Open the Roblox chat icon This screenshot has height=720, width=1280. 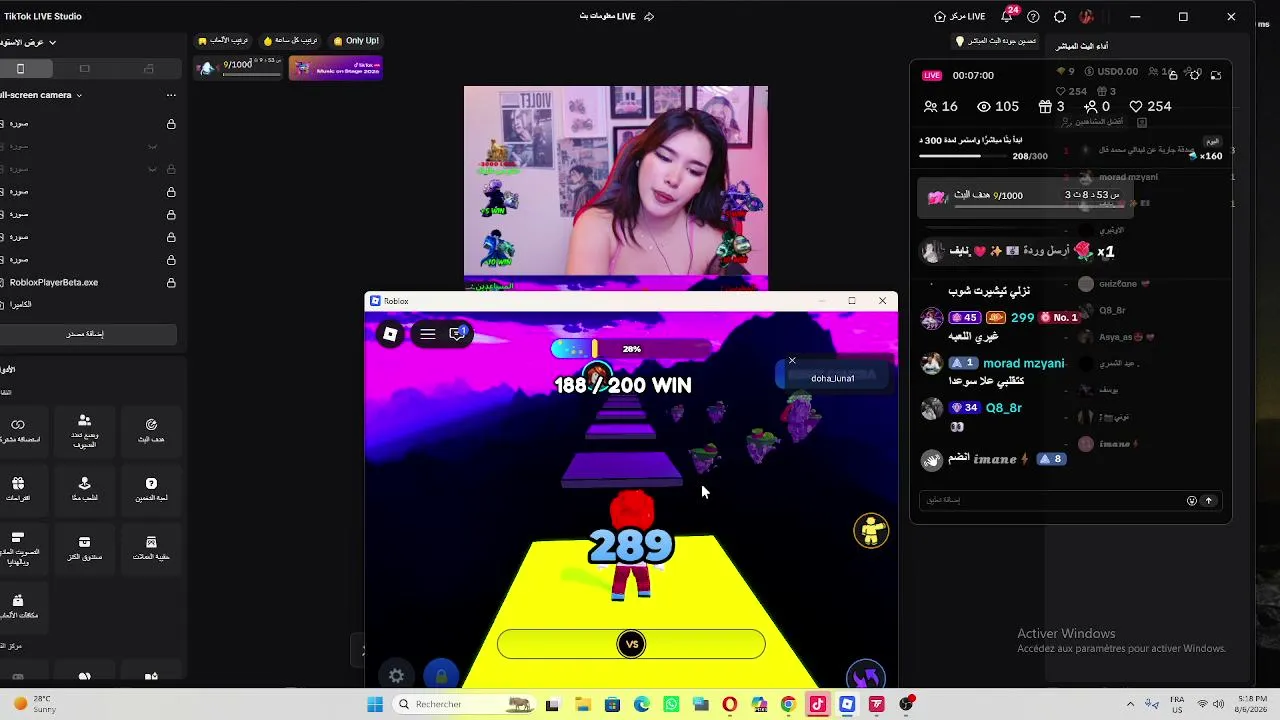(x=457, y=334)
